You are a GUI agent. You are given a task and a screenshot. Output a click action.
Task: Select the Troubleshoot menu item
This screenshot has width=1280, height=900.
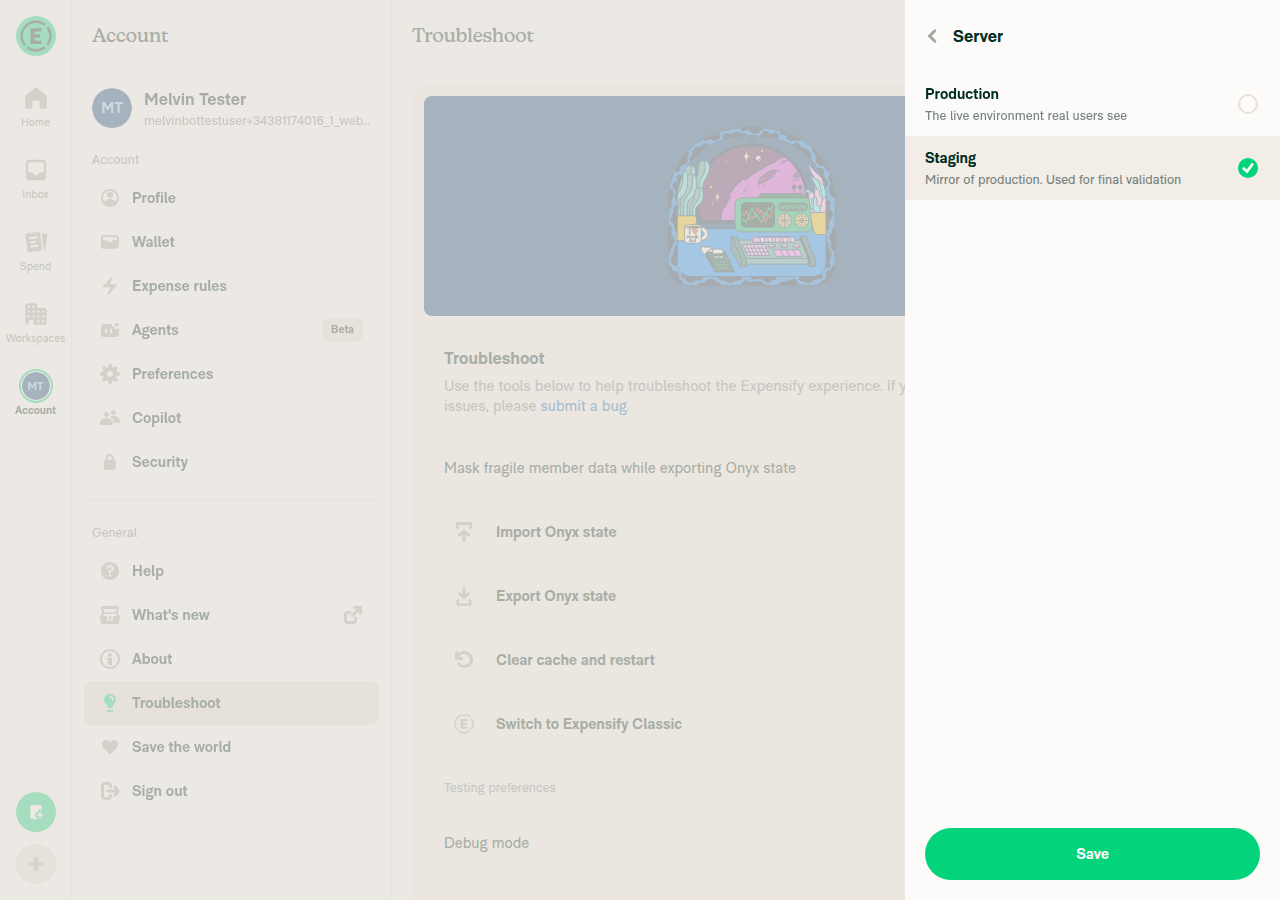[232, 703]
